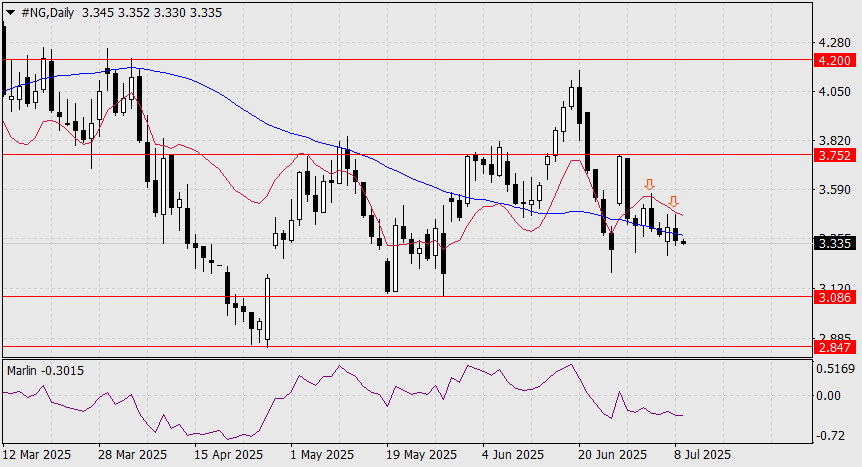Select the Marlin -0.3015 indicator label
862x467 pixels.
tap(46, 371)
